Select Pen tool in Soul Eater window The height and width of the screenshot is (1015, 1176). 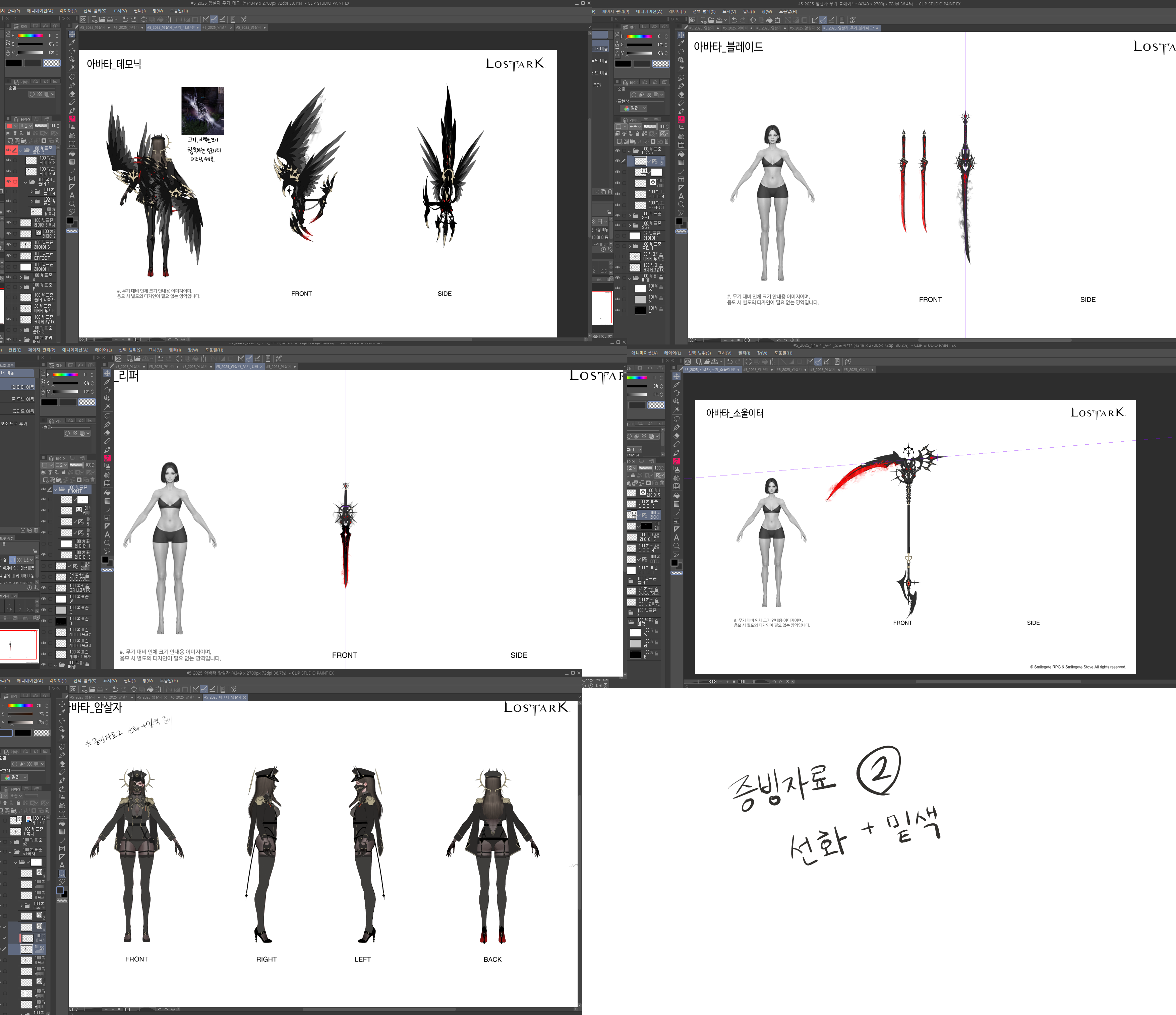(677, 428)
